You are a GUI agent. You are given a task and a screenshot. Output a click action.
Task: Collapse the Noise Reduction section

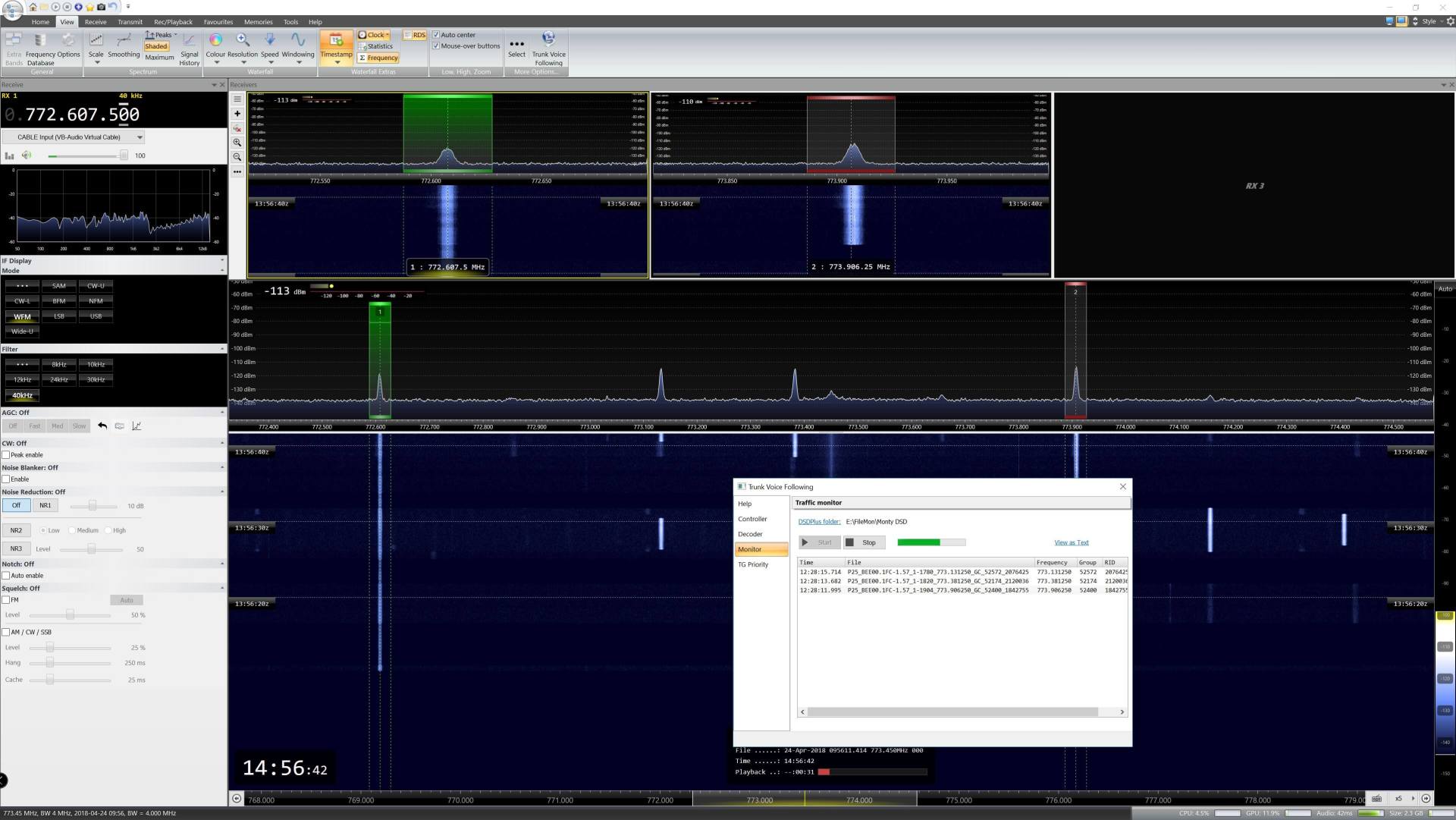coord(222,492)
